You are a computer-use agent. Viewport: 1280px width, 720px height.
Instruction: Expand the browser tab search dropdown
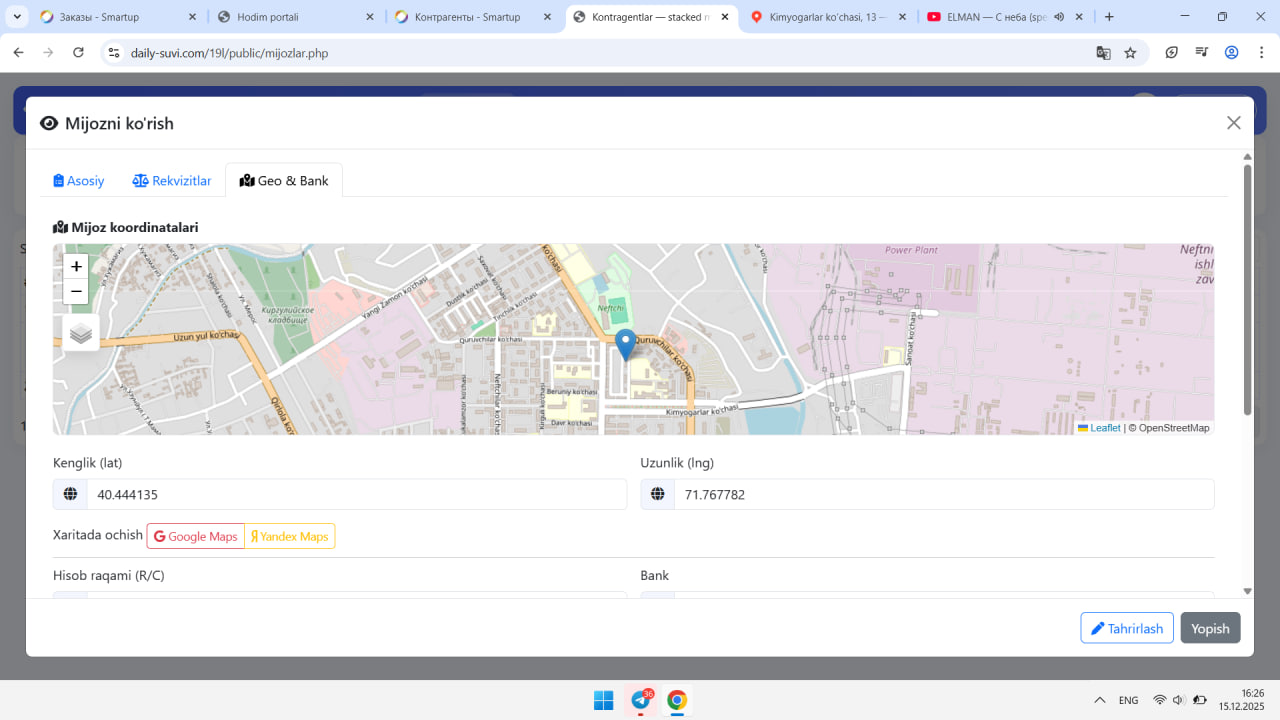tap(18, 17)
